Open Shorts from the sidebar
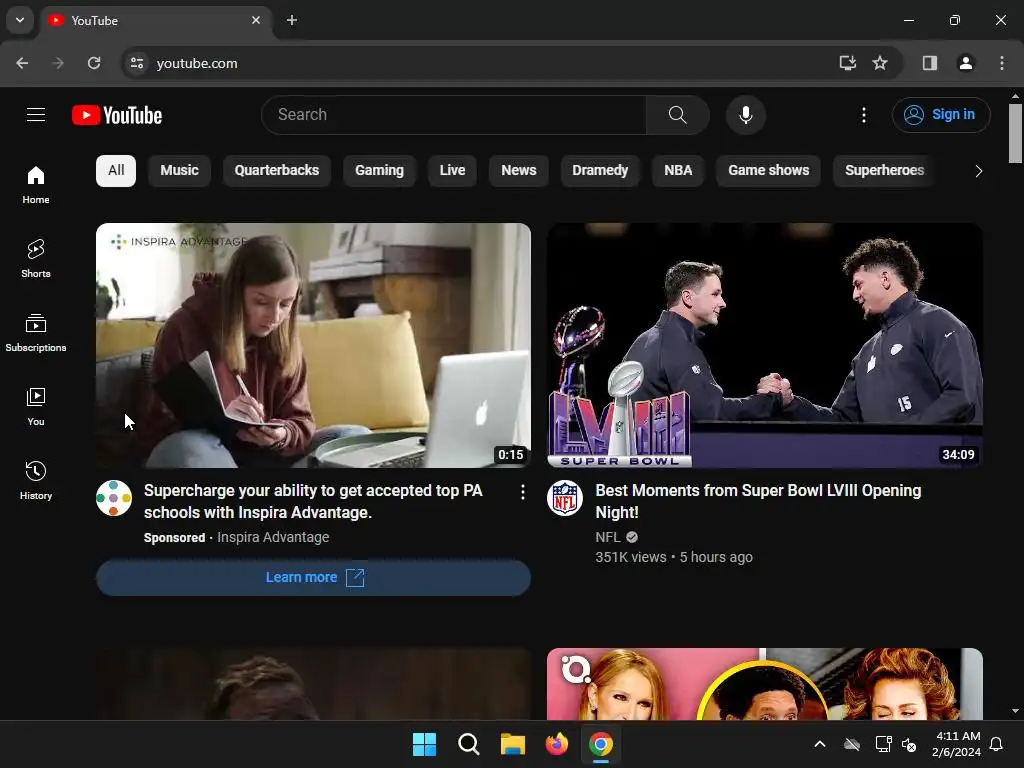This screenshot has width=1024, height=768. point(36,259)
